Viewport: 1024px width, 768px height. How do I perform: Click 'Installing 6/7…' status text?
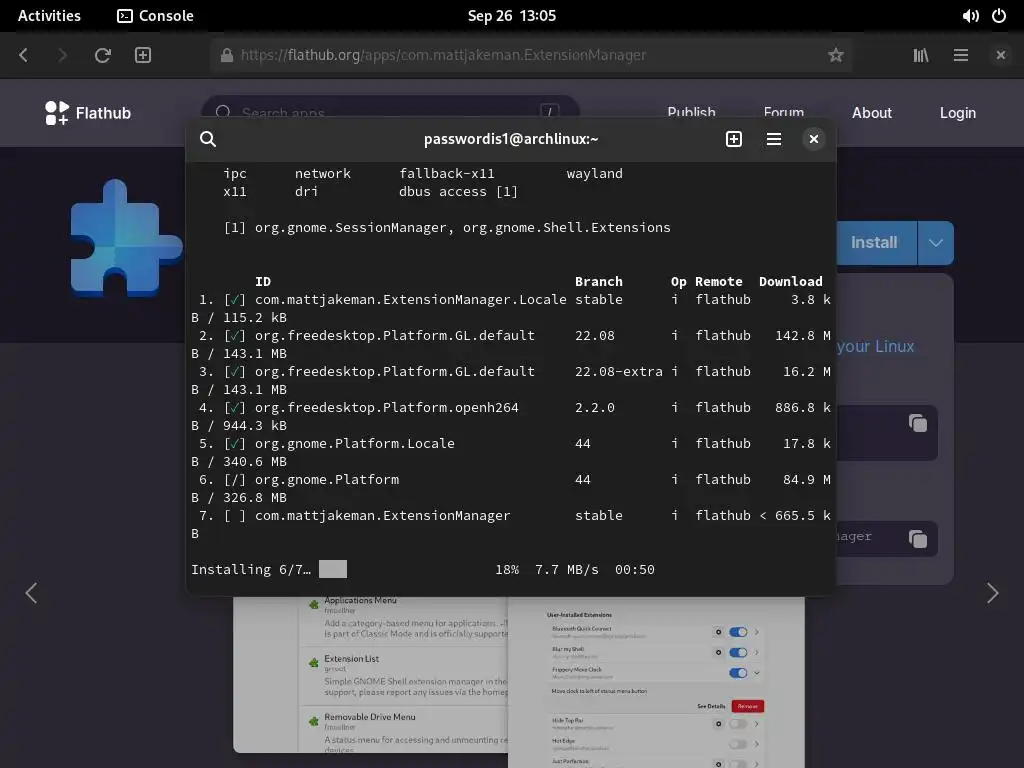click(x=251, y=569)
